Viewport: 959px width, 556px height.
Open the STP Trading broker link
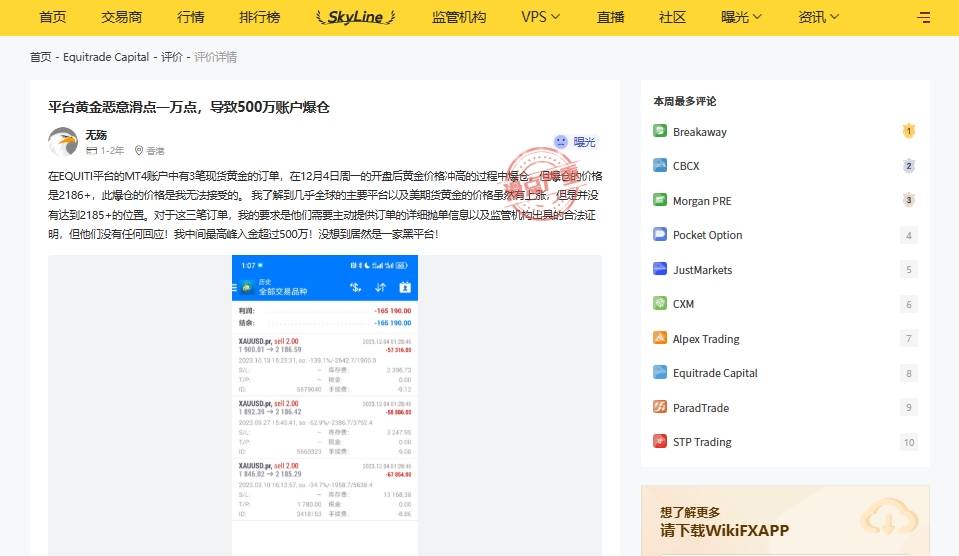(702, 442)
